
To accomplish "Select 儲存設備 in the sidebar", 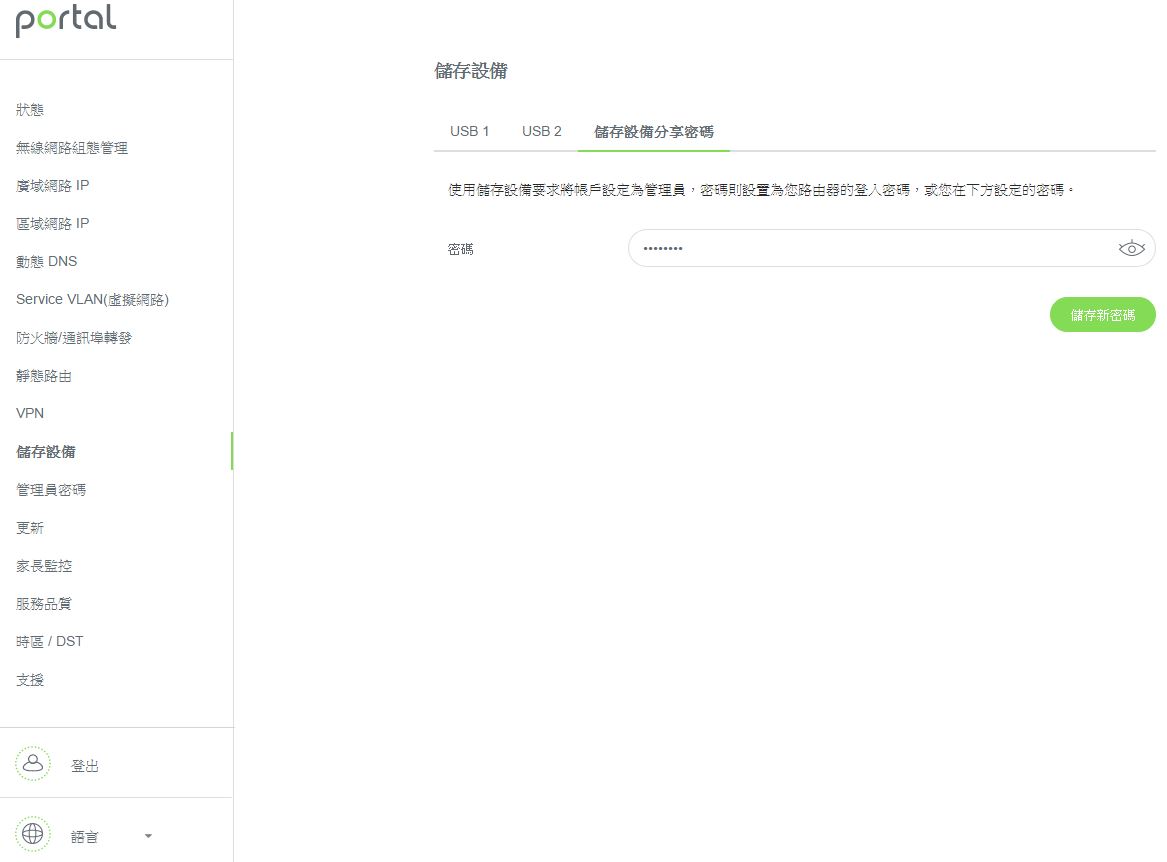I will click(x=45, y=452).
